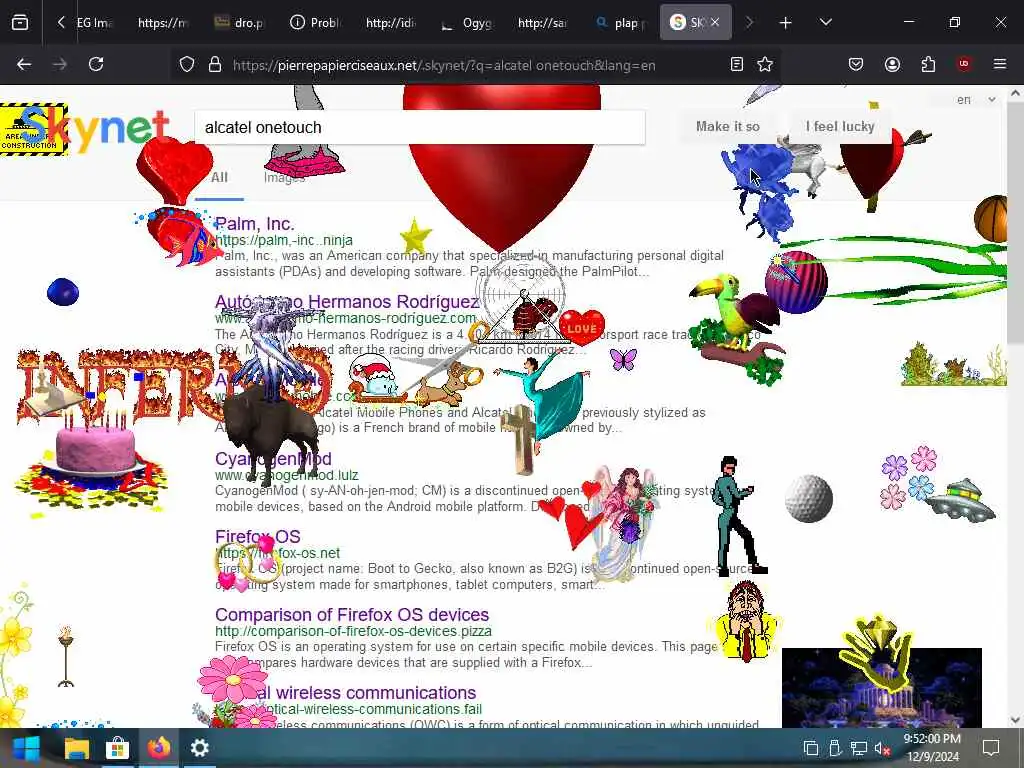
Task: Bookmark this page with the star icon
Action: [x=765, y=64]
